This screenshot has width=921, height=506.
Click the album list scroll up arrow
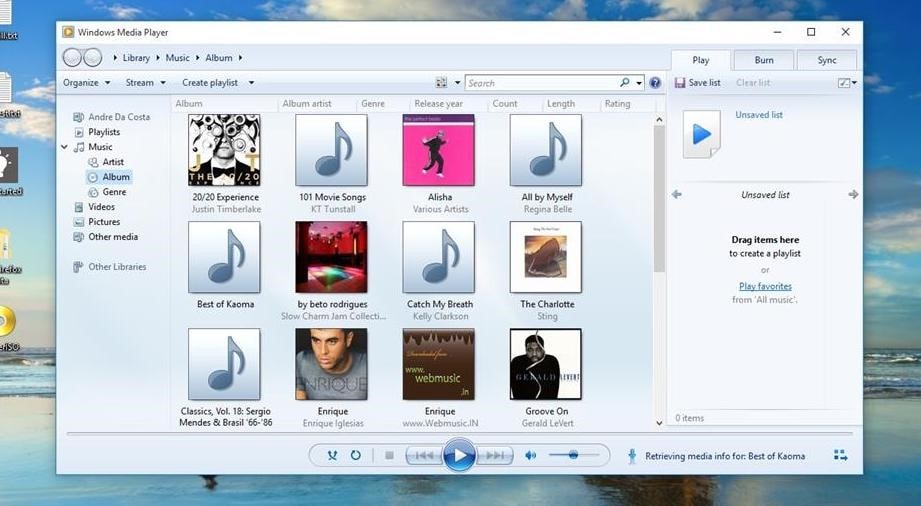[x=659, y=119]
